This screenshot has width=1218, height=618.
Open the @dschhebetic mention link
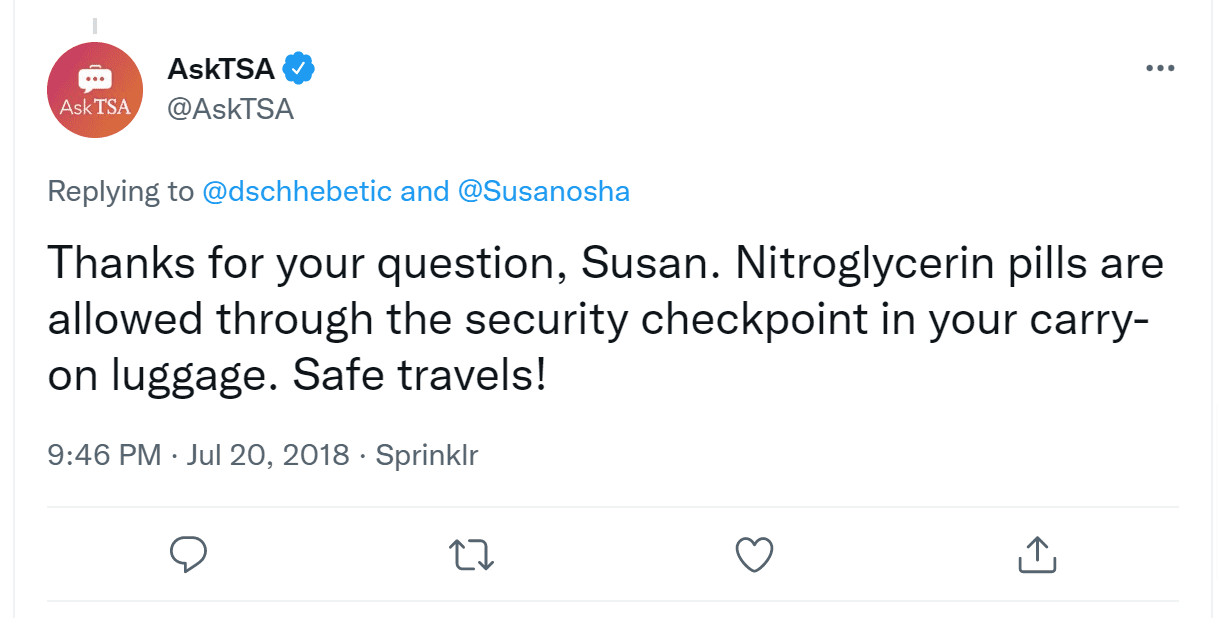(297, 191)
